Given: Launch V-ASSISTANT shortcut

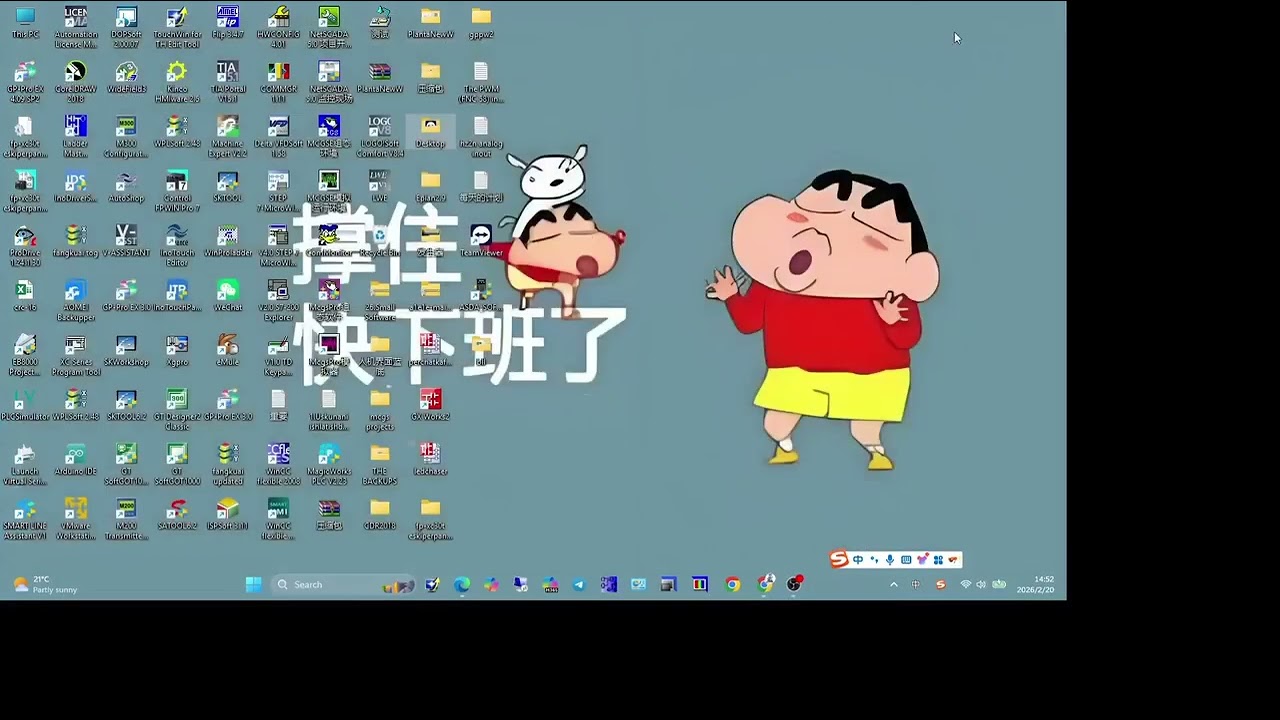Looking at the screenshot, I should 126,242.
